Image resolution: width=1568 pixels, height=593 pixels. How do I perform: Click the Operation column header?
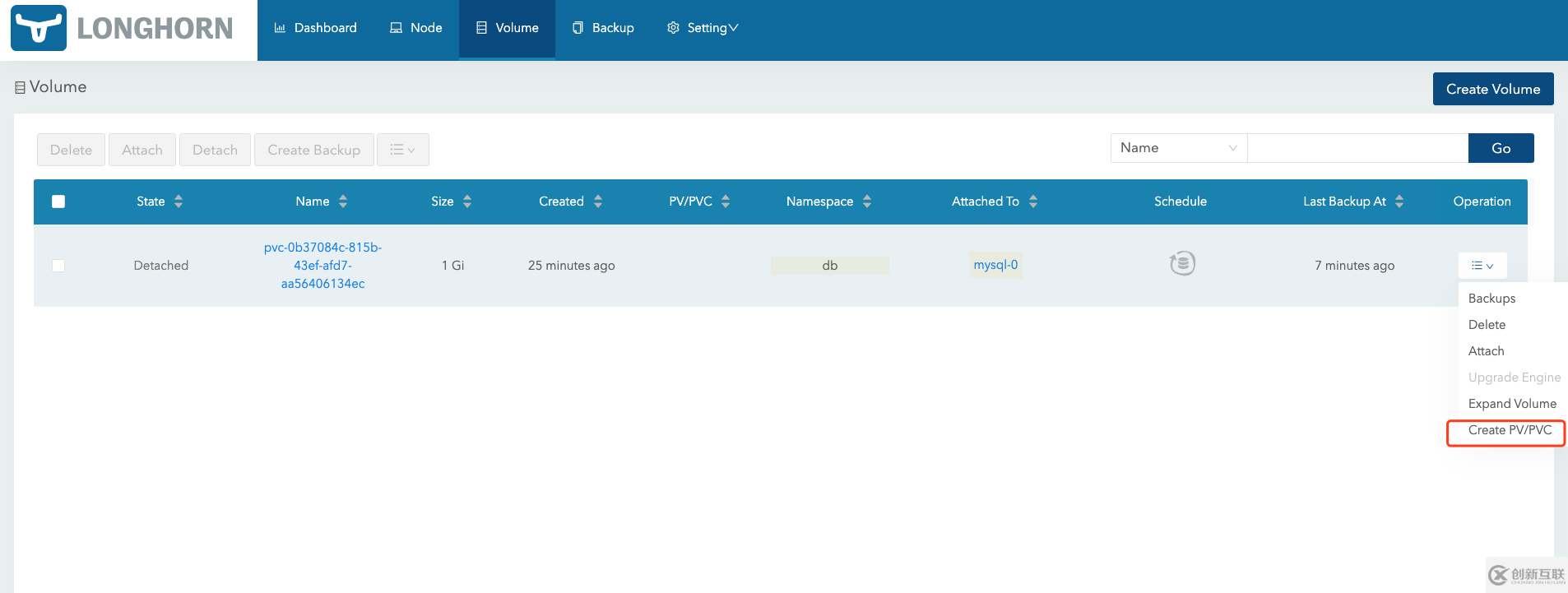[x=1482, y=202]
